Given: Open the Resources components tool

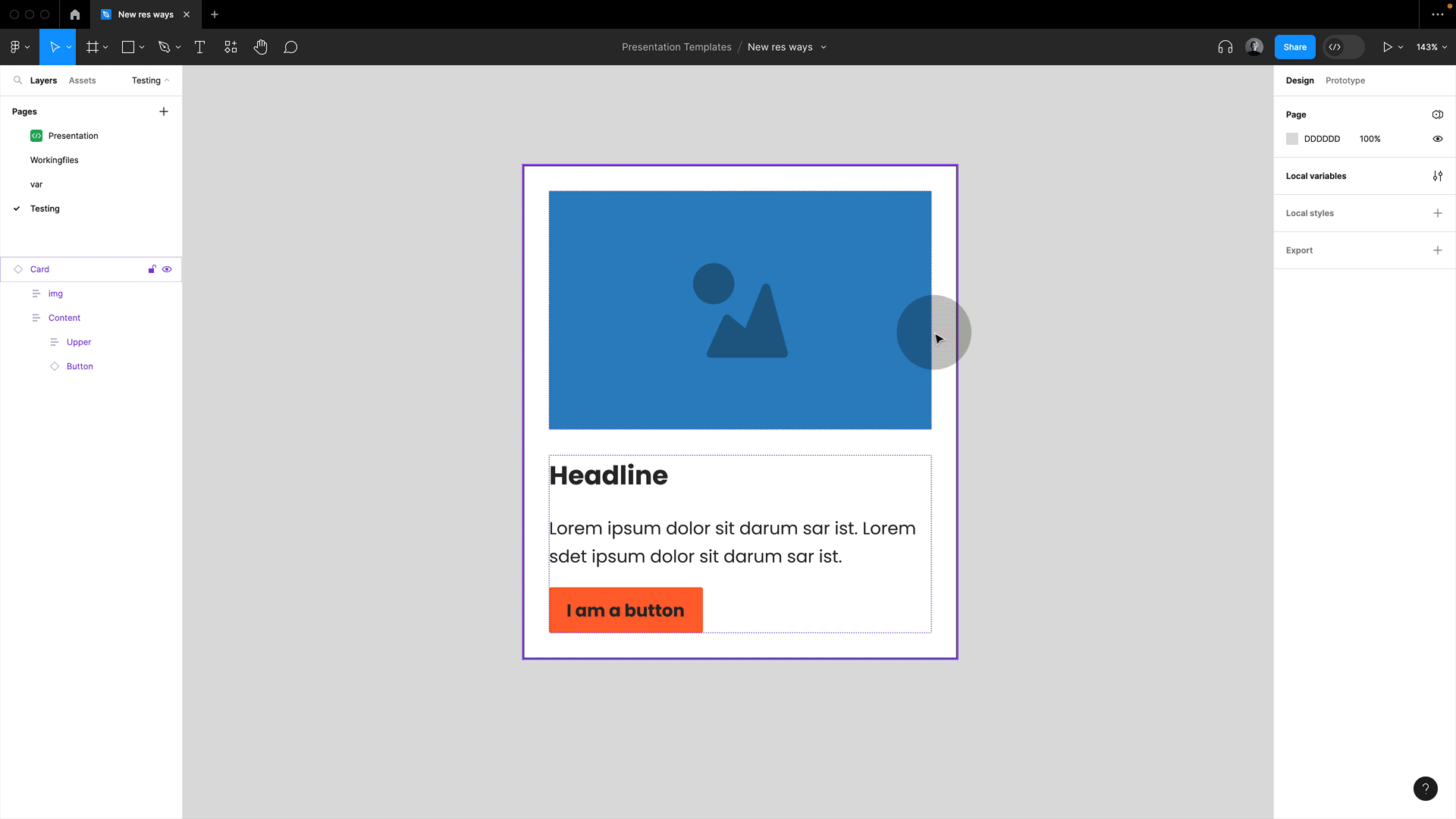Looking at the screenshot, I should pos(231,47).
